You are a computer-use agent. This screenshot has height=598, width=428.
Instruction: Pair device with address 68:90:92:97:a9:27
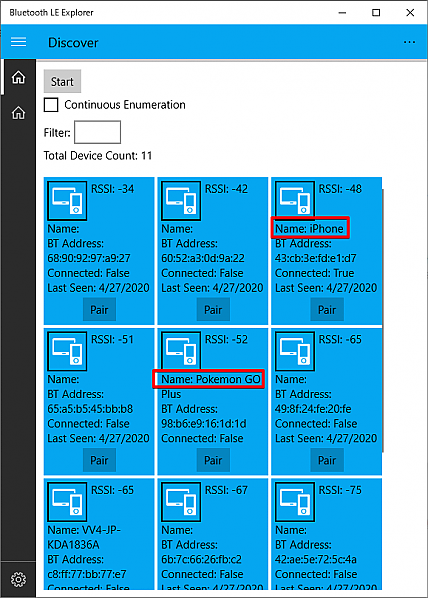coord(99,310)
